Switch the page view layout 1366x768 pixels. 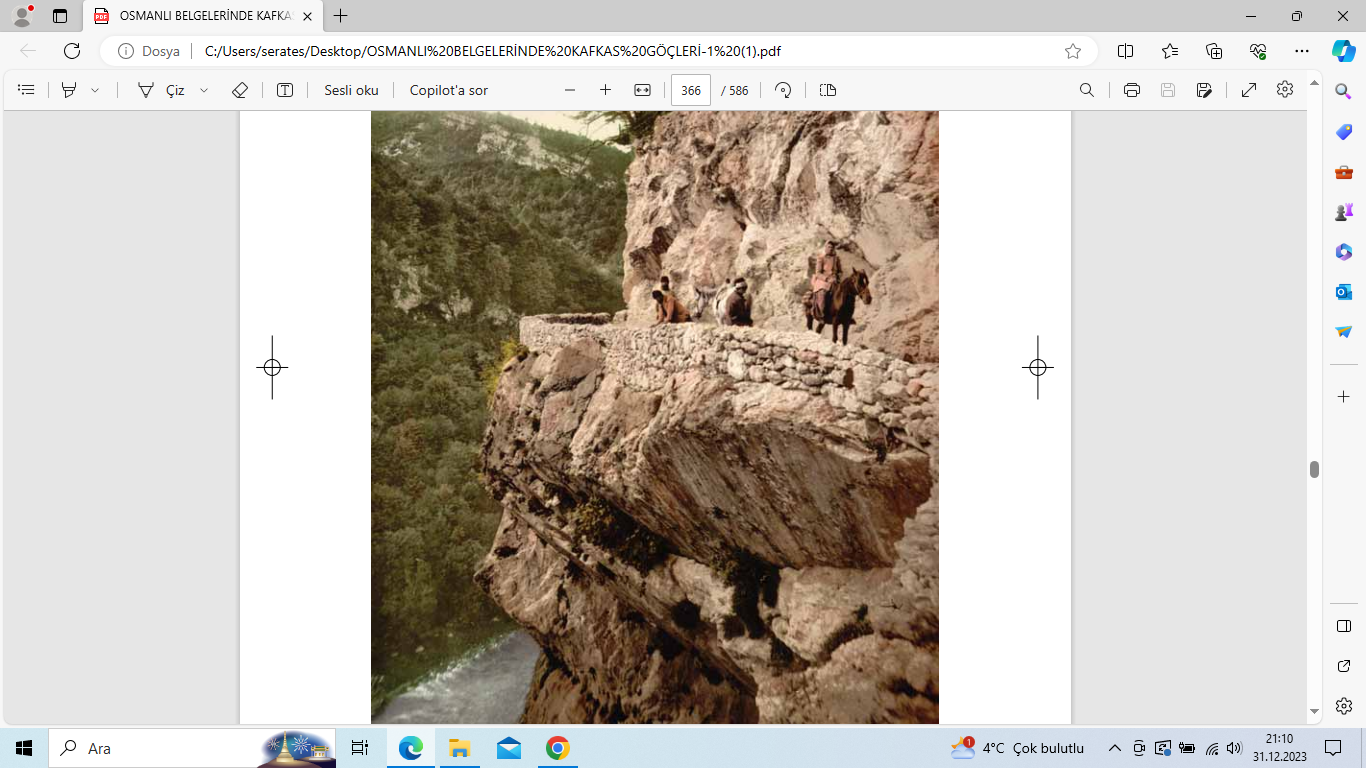click(x=828, y=90)
